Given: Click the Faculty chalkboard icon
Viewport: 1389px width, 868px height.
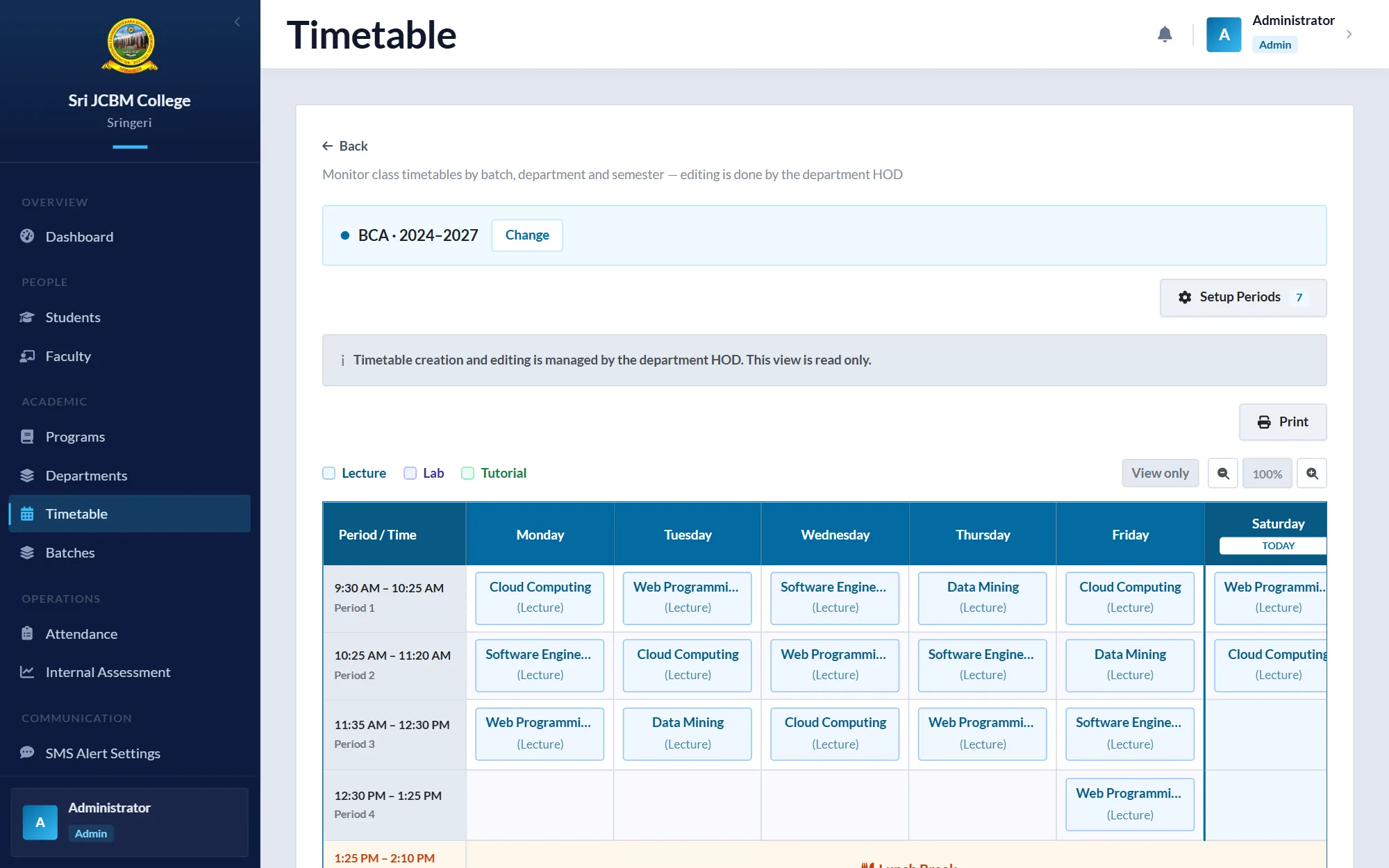Looking at the screenshot, I should (x=27, y=356).
